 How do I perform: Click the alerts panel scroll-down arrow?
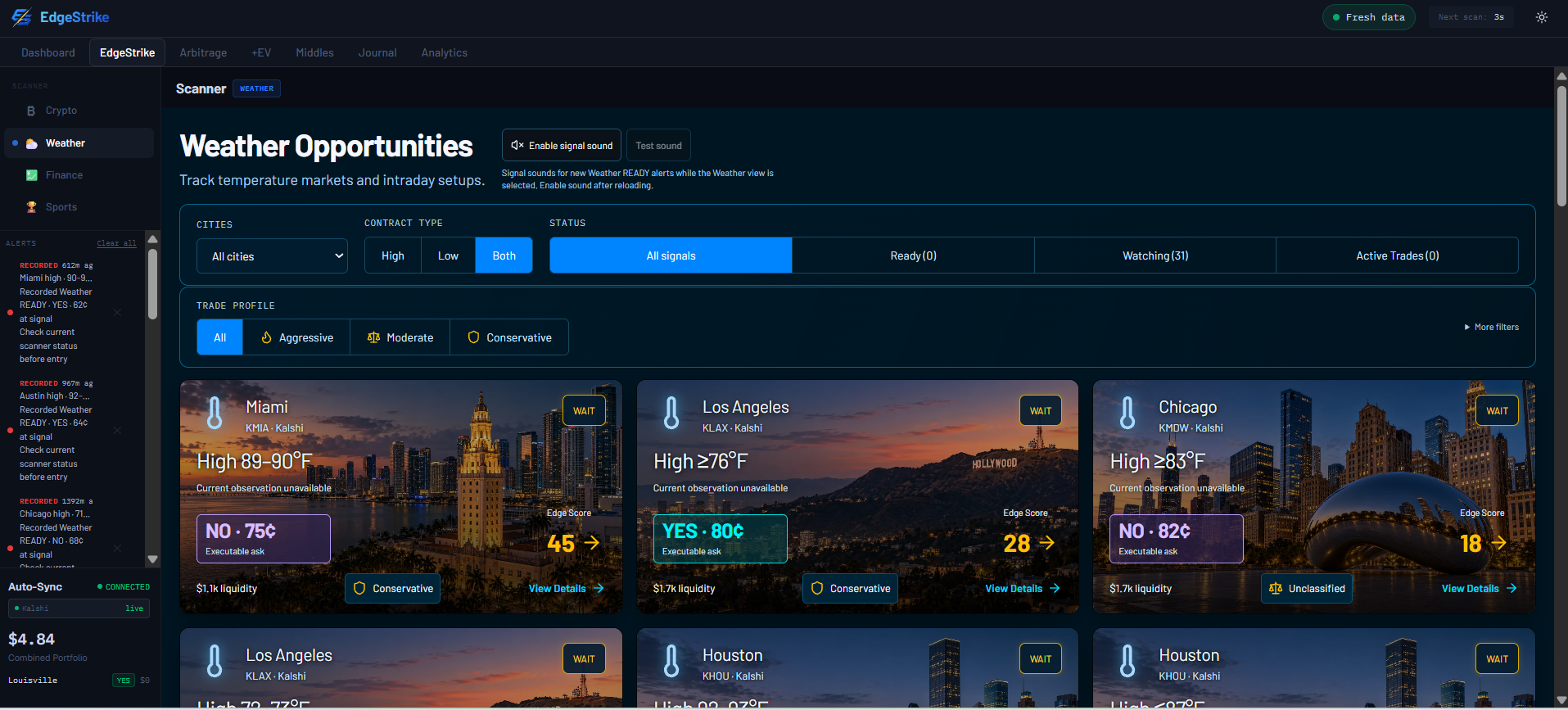click(x=152, y=559)
